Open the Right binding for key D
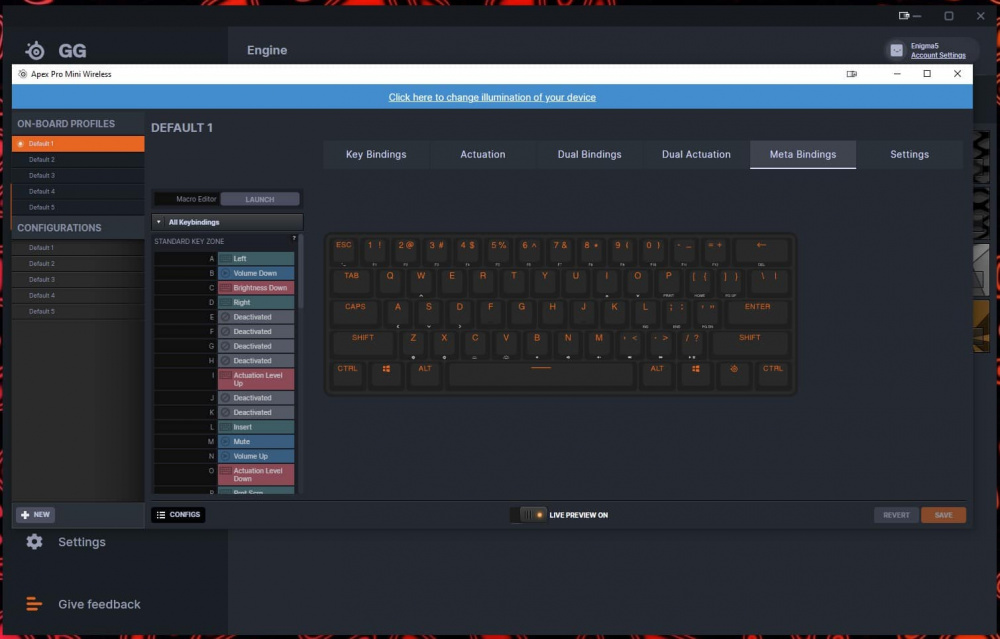The height and width of the screenshot is (639, 1000). [x=256, y=302]
